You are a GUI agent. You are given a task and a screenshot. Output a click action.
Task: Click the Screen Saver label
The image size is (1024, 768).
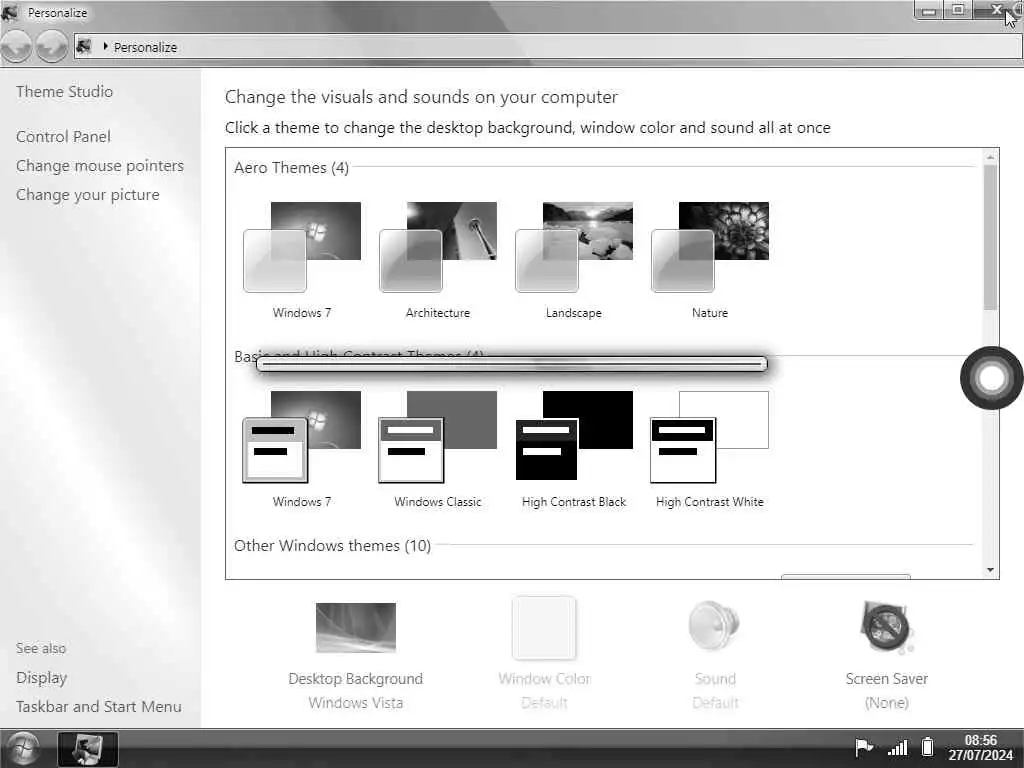pos(887,679)
